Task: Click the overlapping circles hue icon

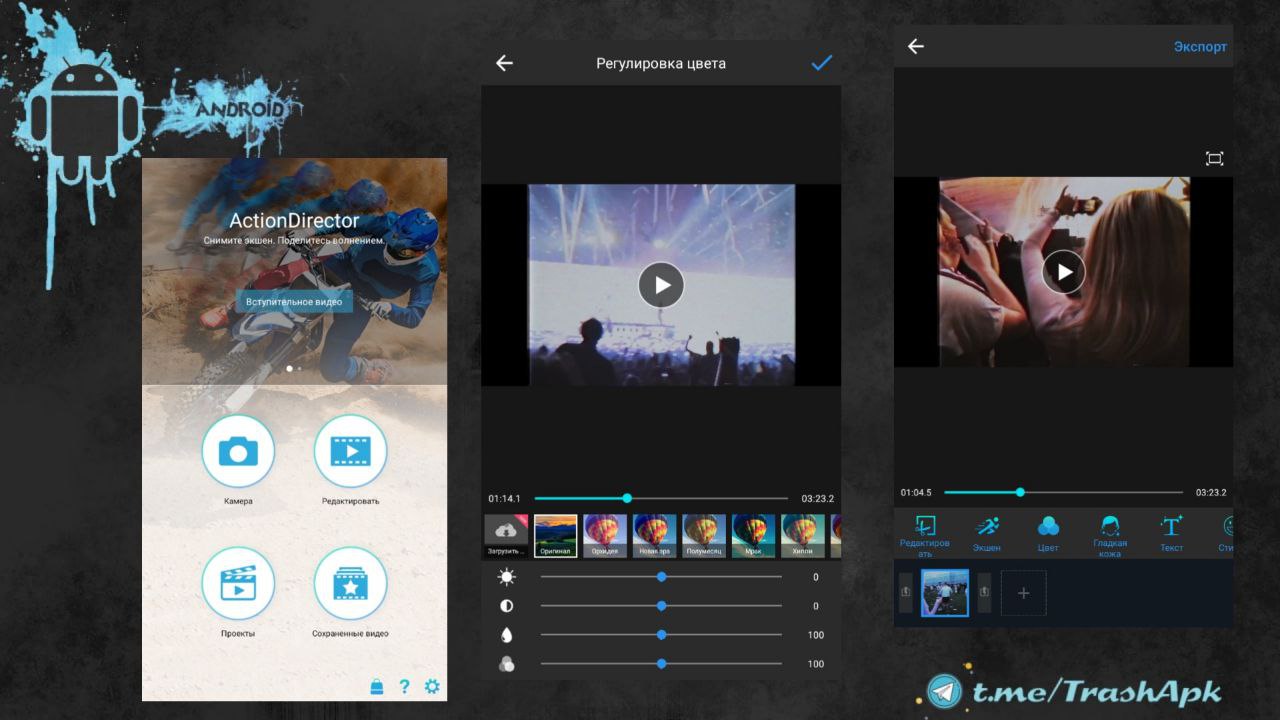Action: 507,664
